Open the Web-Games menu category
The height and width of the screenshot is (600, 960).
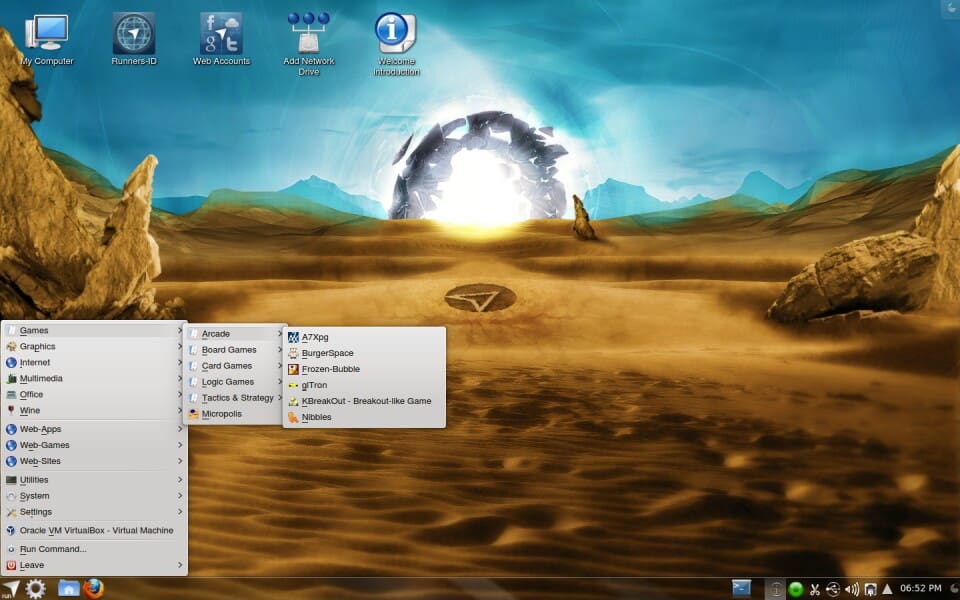(94, 444)
